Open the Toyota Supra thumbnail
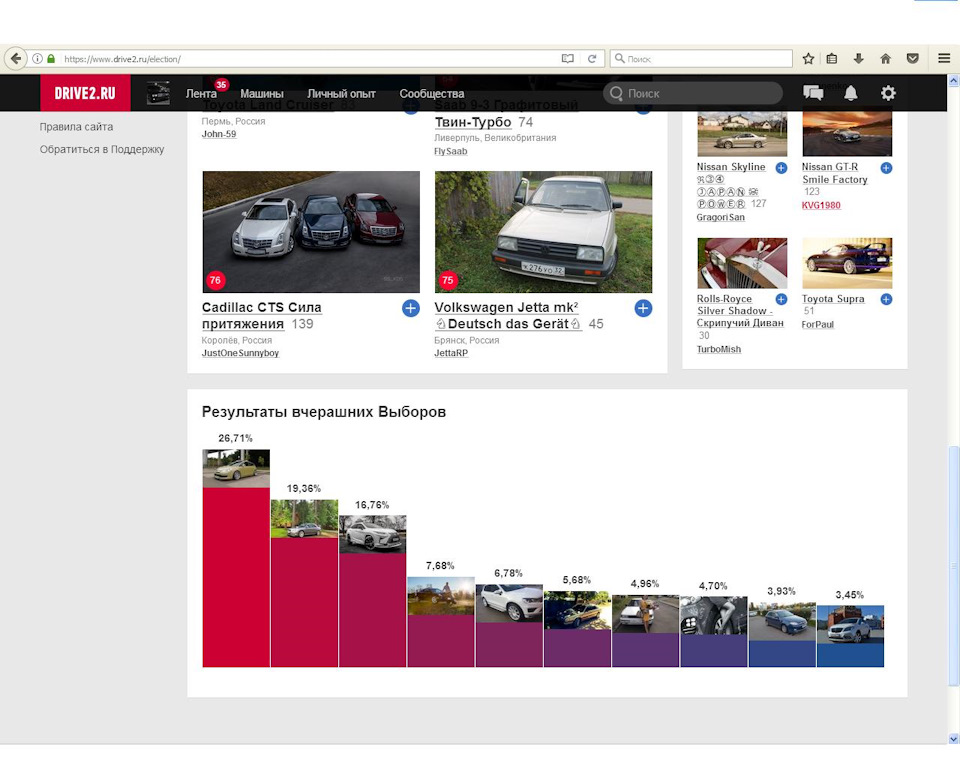Viewport: 960px width, 768px height. click(x=847, y=263)
